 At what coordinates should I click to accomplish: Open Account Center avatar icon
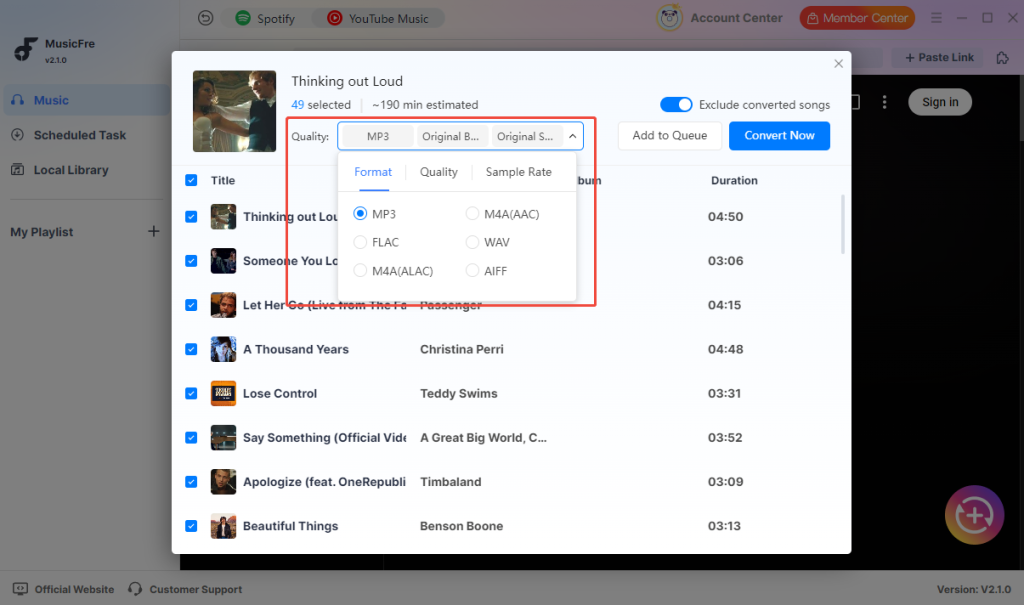click(669, 18)
